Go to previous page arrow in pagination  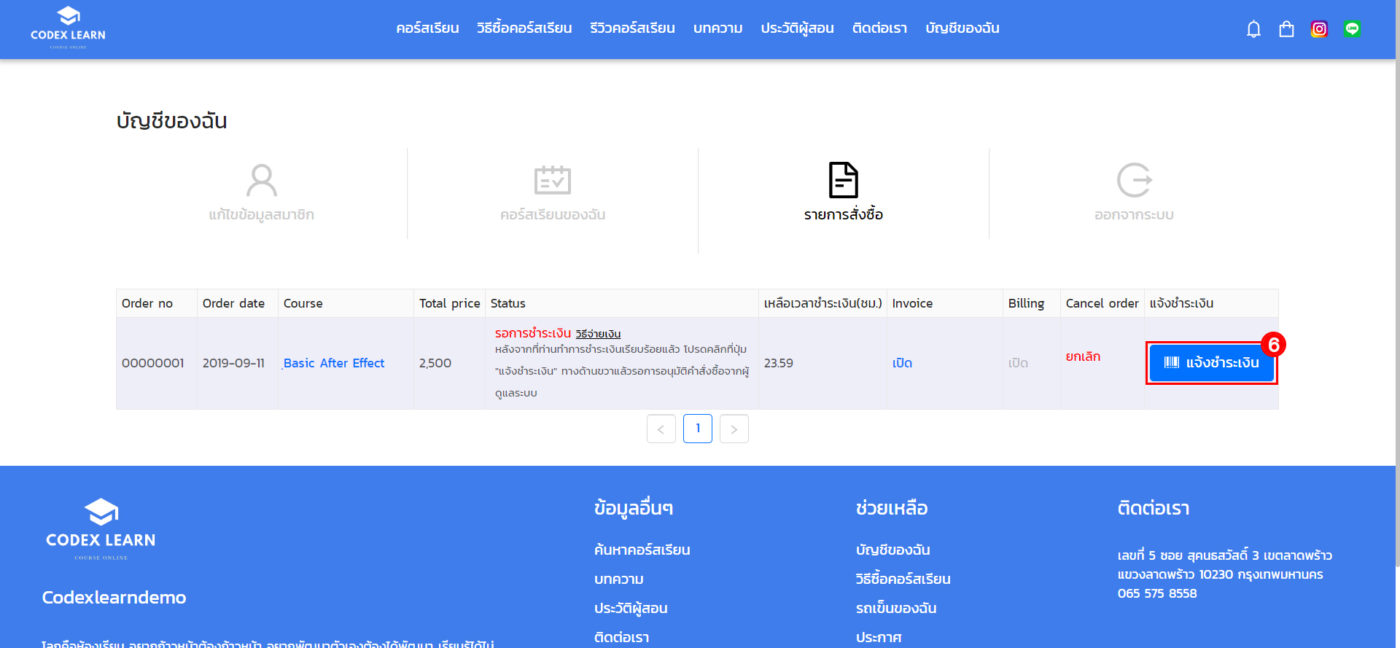point(661,429)
